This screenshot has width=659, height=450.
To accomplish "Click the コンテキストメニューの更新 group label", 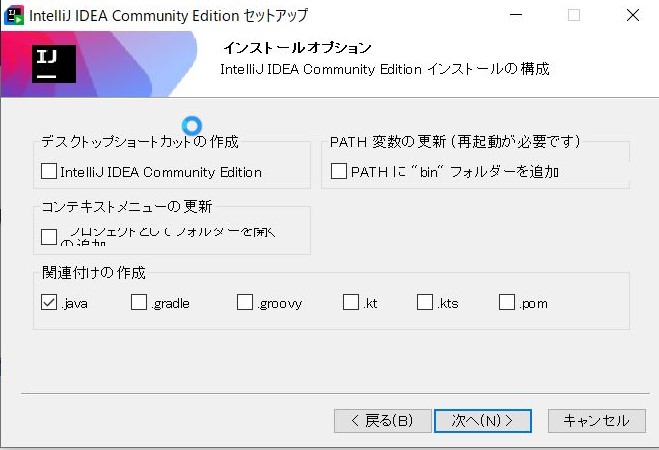I will [127, 206].
